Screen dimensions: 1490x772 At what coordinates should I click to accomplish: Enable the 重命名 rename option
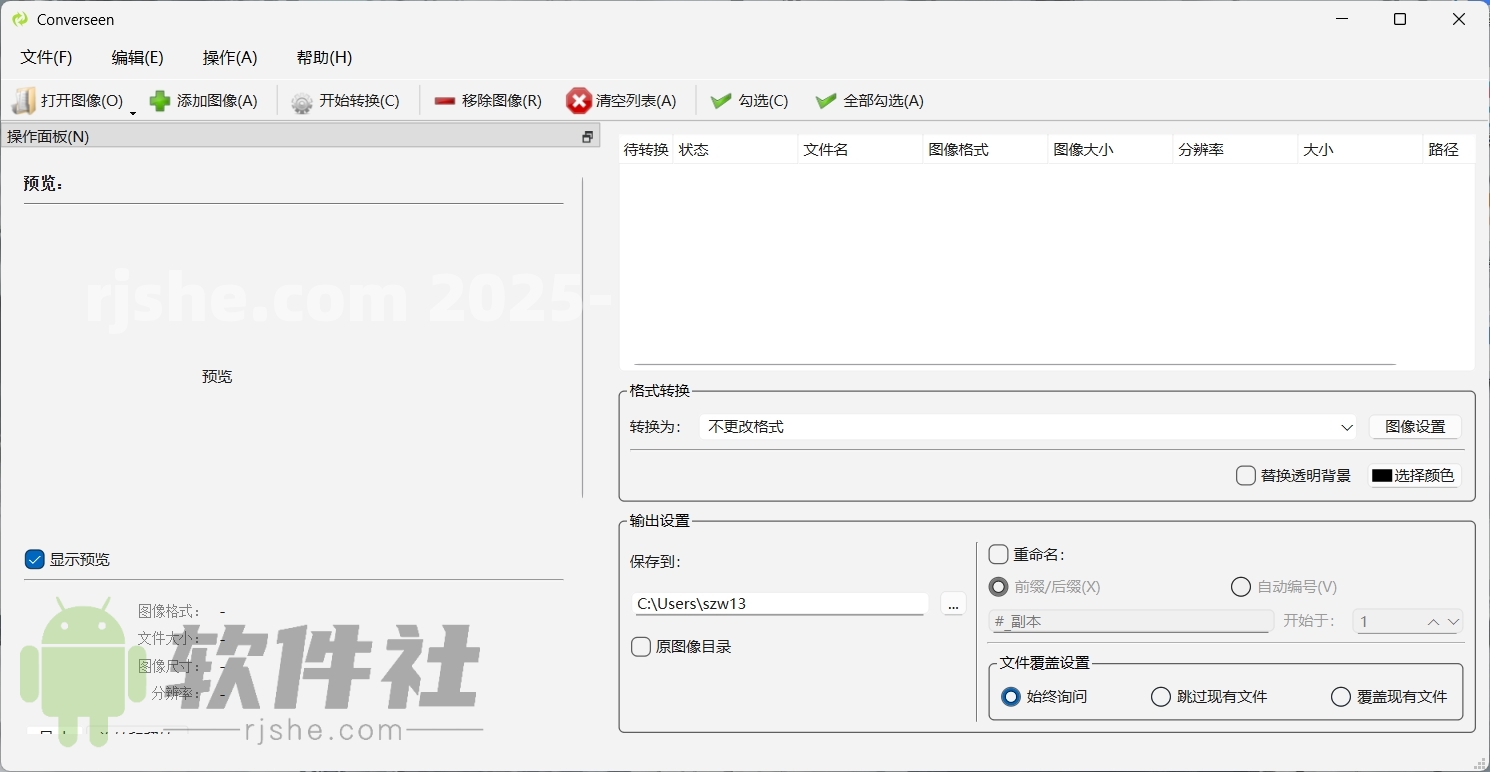pyautogui.click(x=998, y=554)
